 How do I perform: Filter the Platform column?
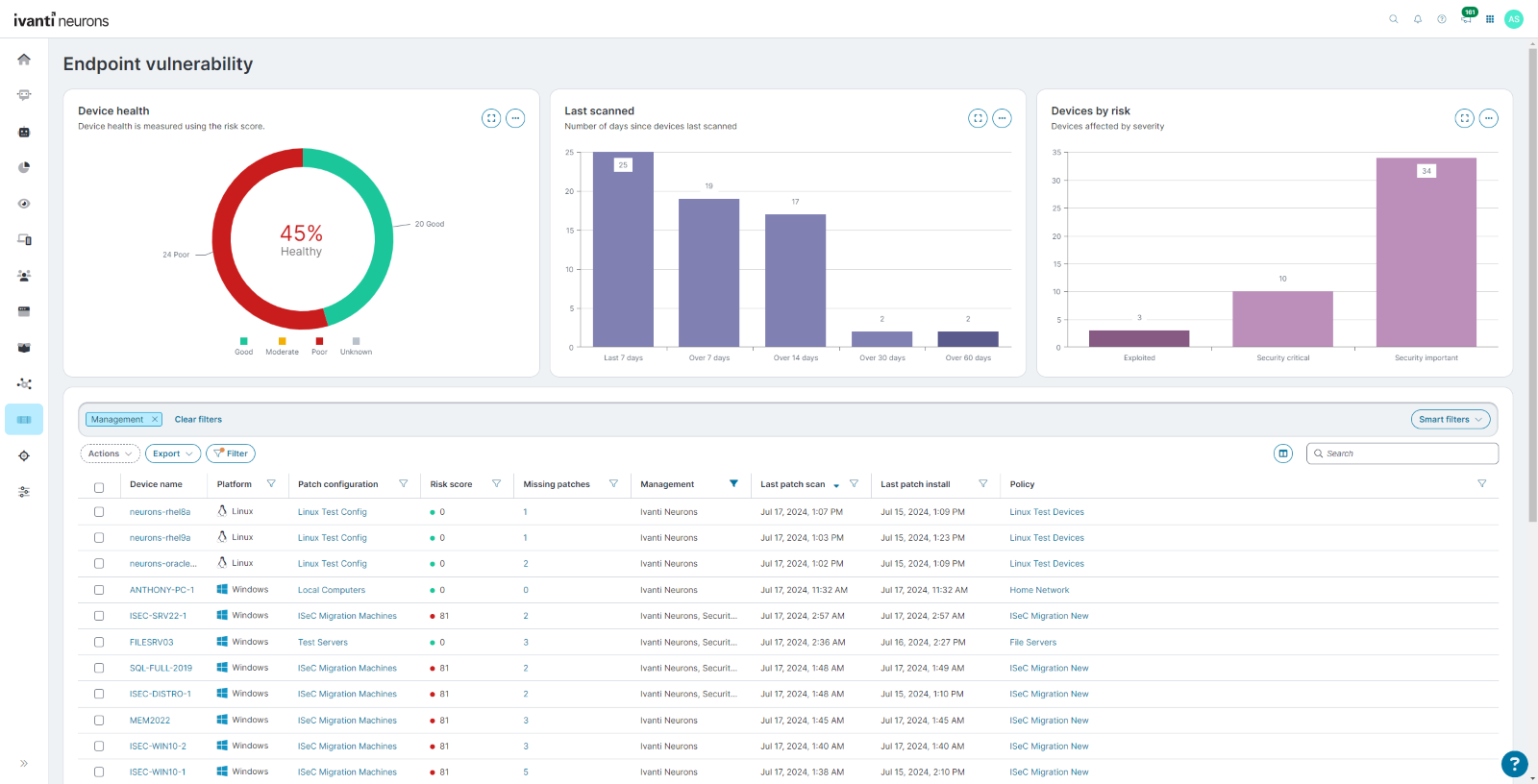(x=271, y=484)
